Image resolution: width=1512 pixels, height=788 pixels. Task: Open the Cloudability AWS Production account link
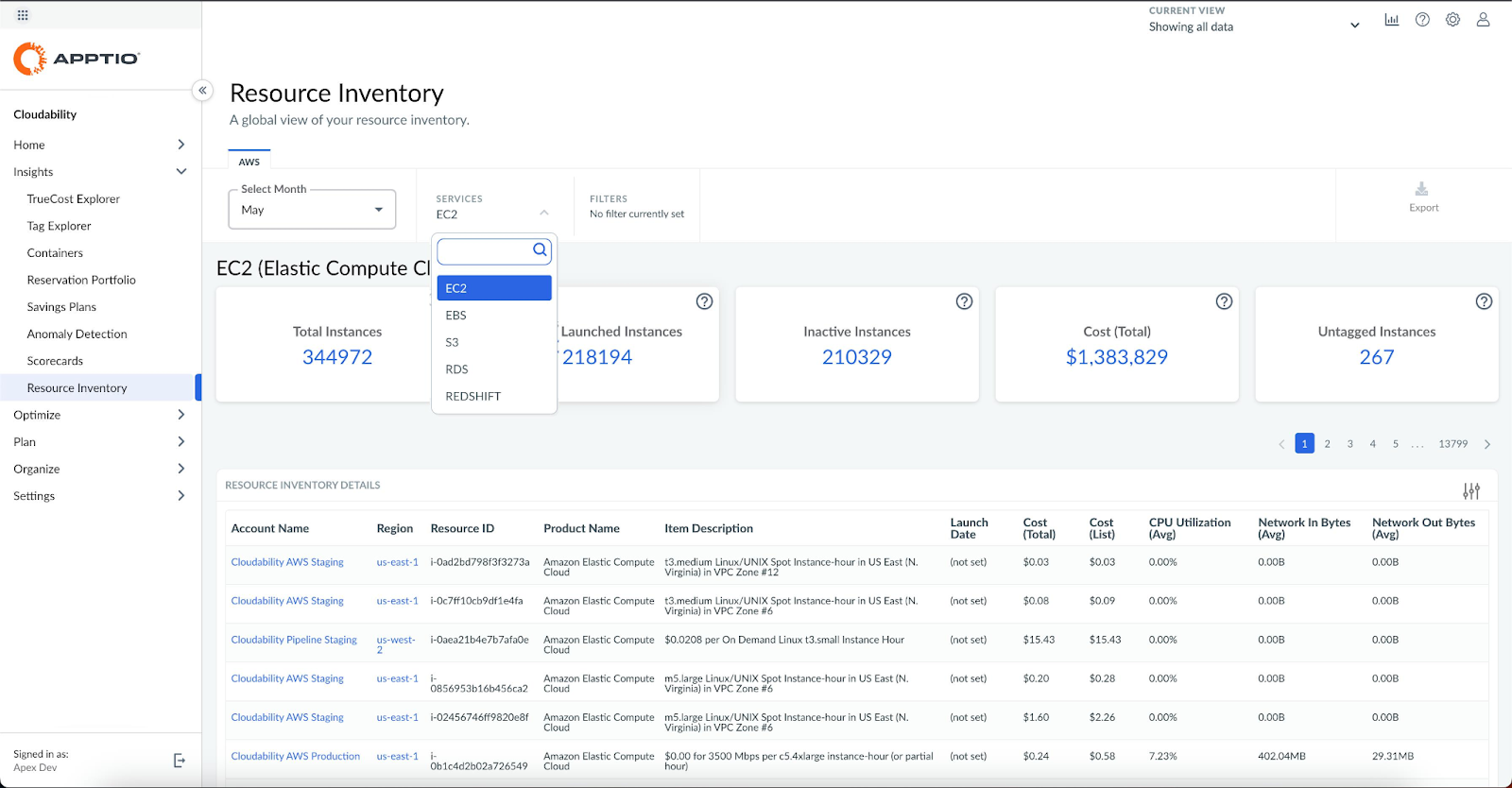tap(296, 756)
